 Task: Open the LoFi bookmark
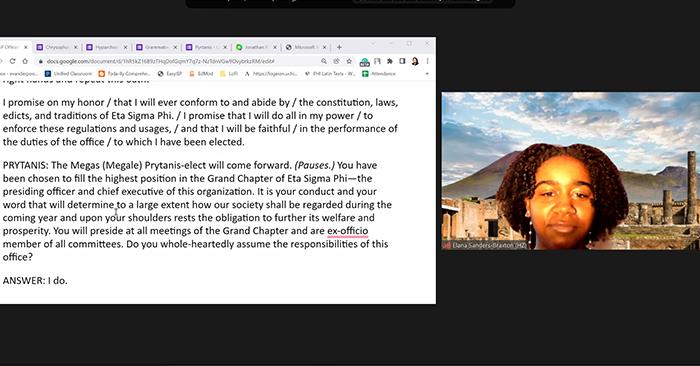(229, 74)
